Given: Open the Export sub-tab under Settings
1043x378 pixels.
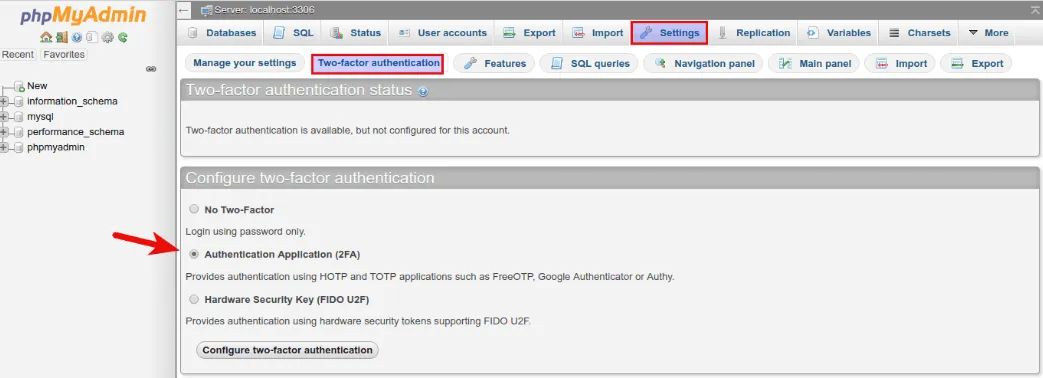Looking at the screenshot, I should 976,63.
